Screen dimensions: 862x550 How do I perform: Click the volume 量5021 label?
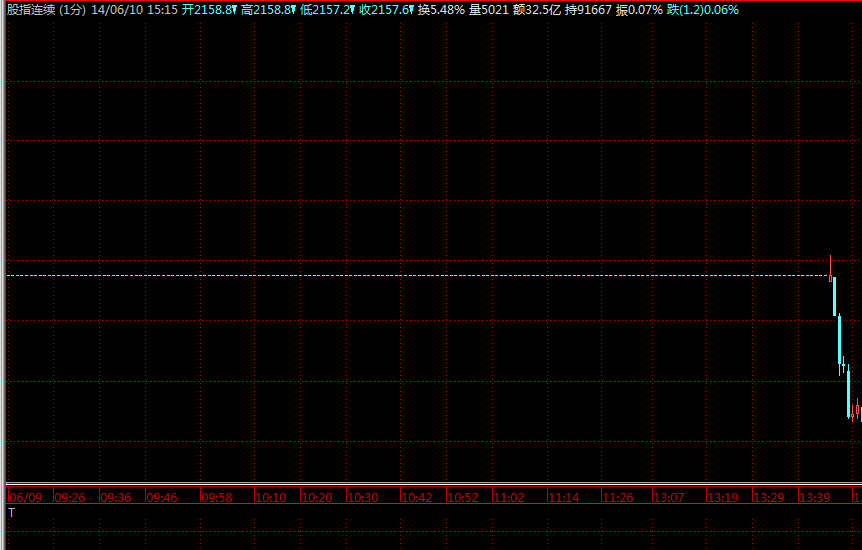489,9
